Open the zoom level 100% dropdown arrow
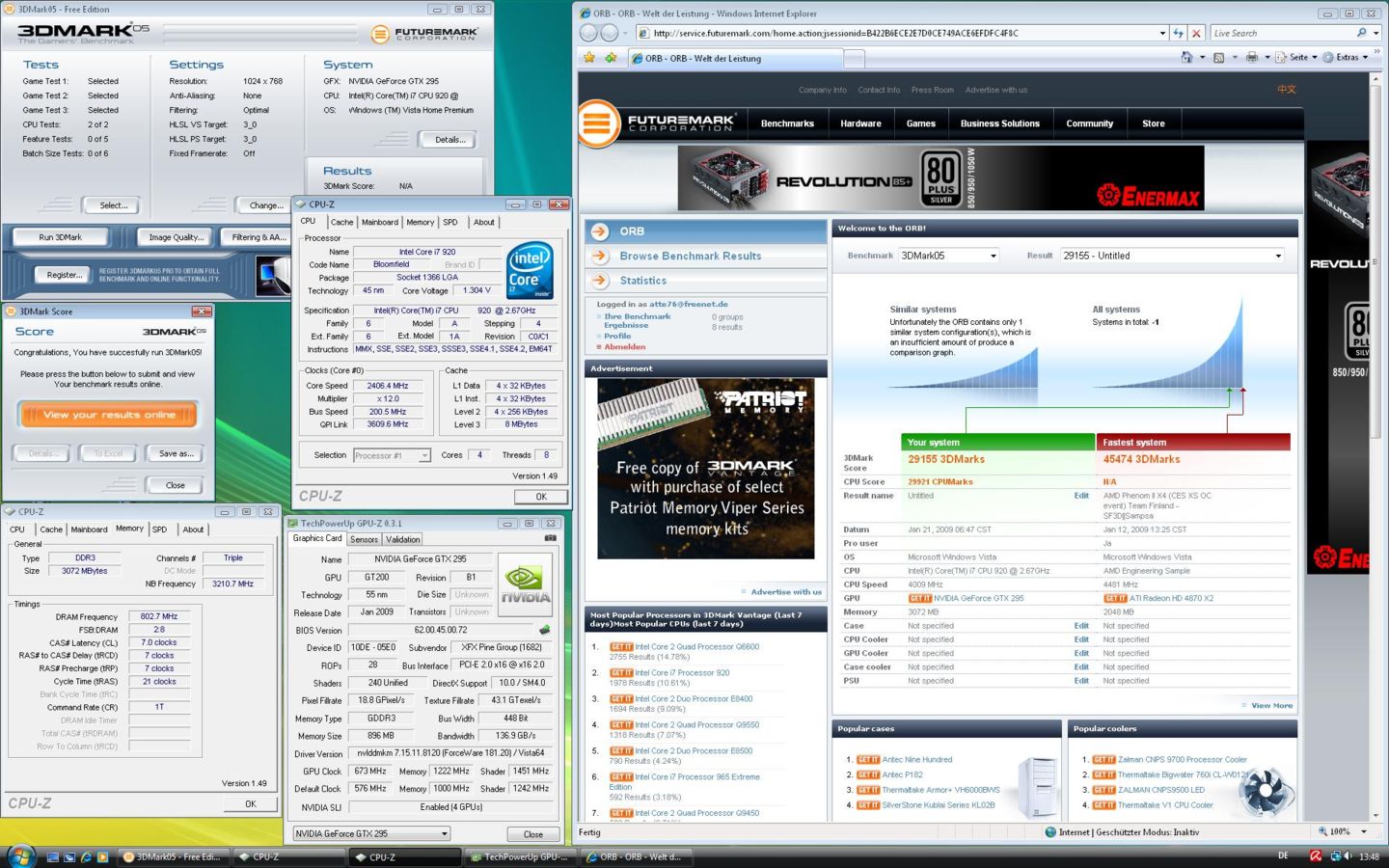 pos(1364,831)
